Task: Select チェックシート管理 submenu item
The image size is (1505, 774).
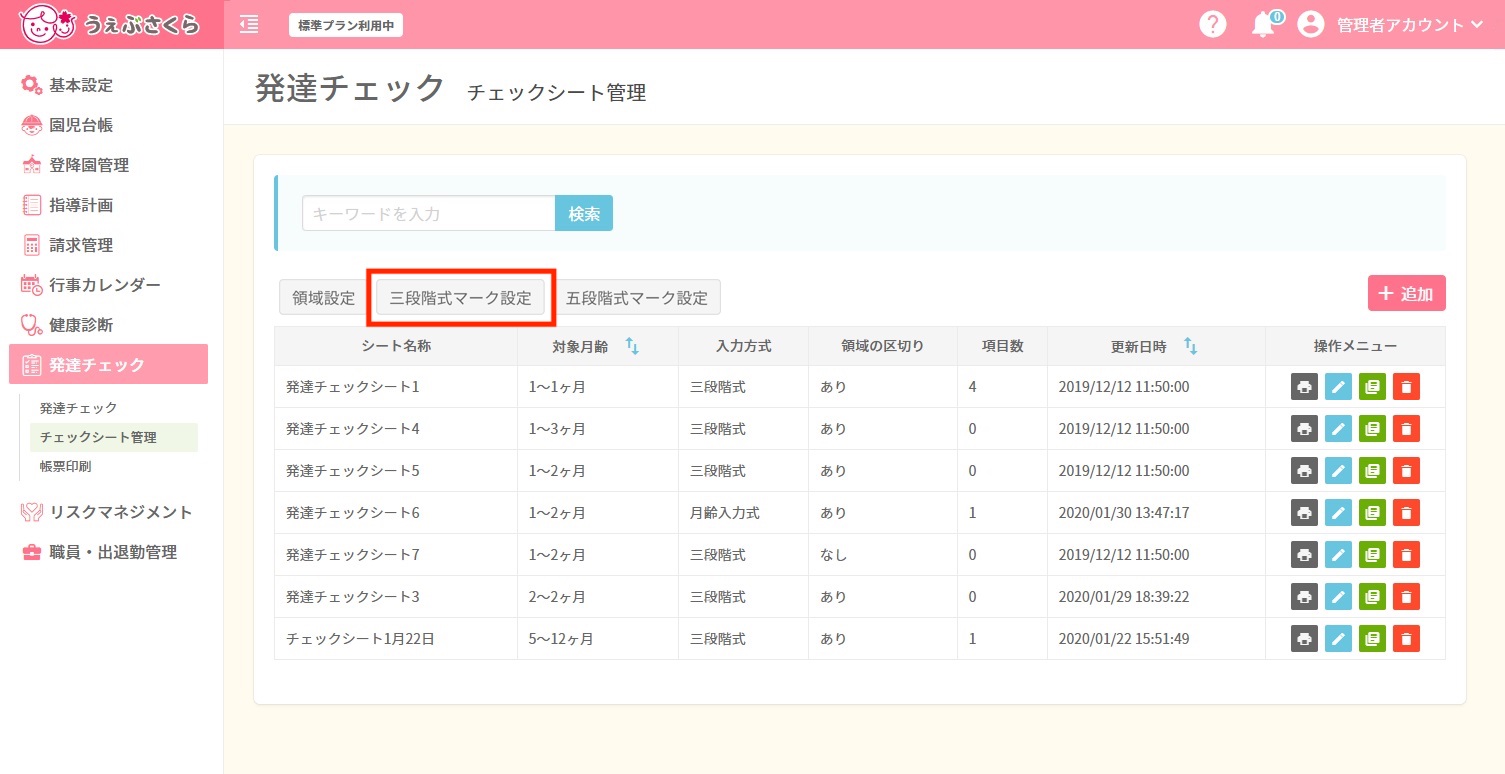Action: point(113,437)
